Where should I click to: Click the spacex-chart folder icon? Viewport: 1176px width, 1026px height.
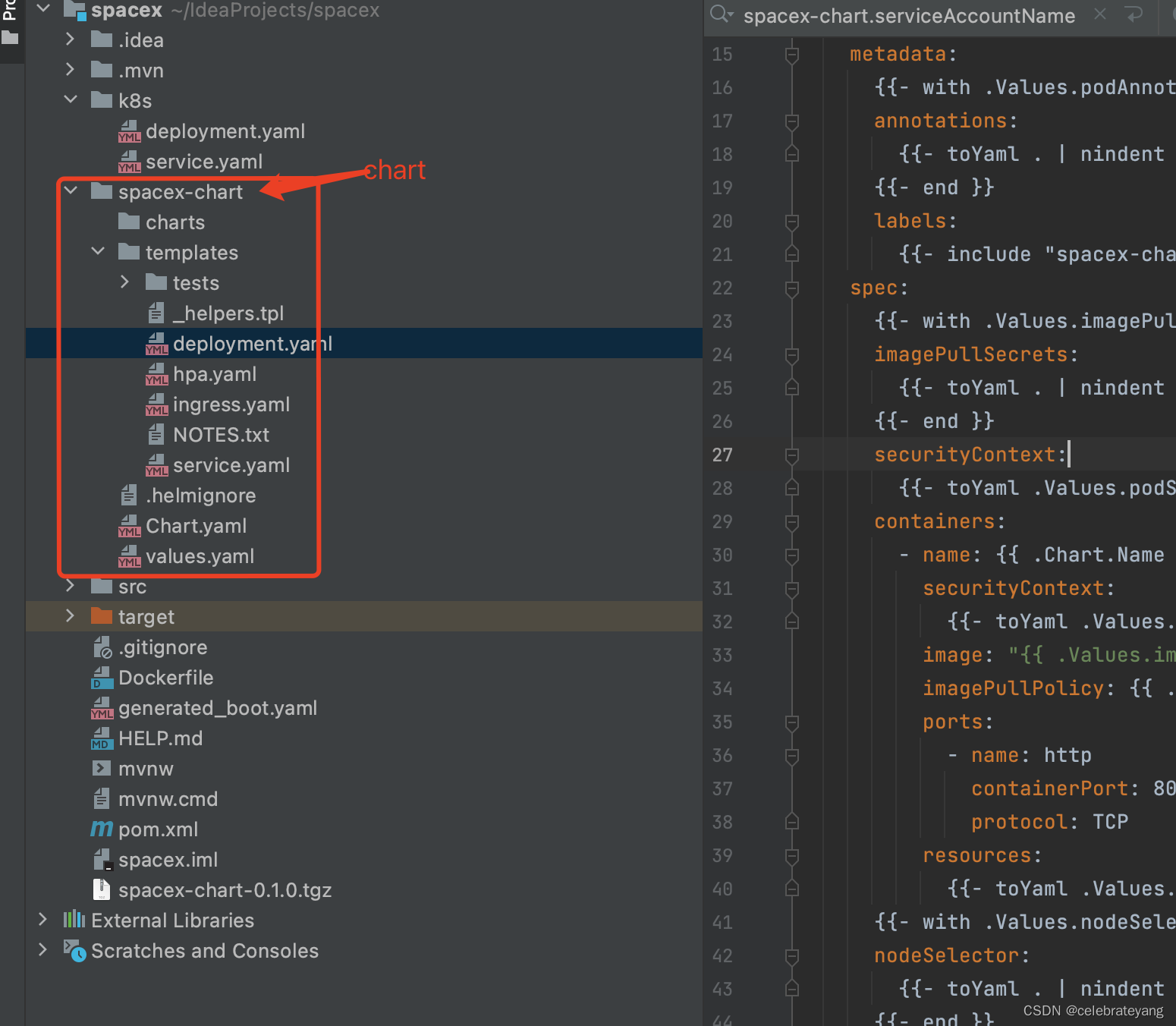[x=102, y=190]
